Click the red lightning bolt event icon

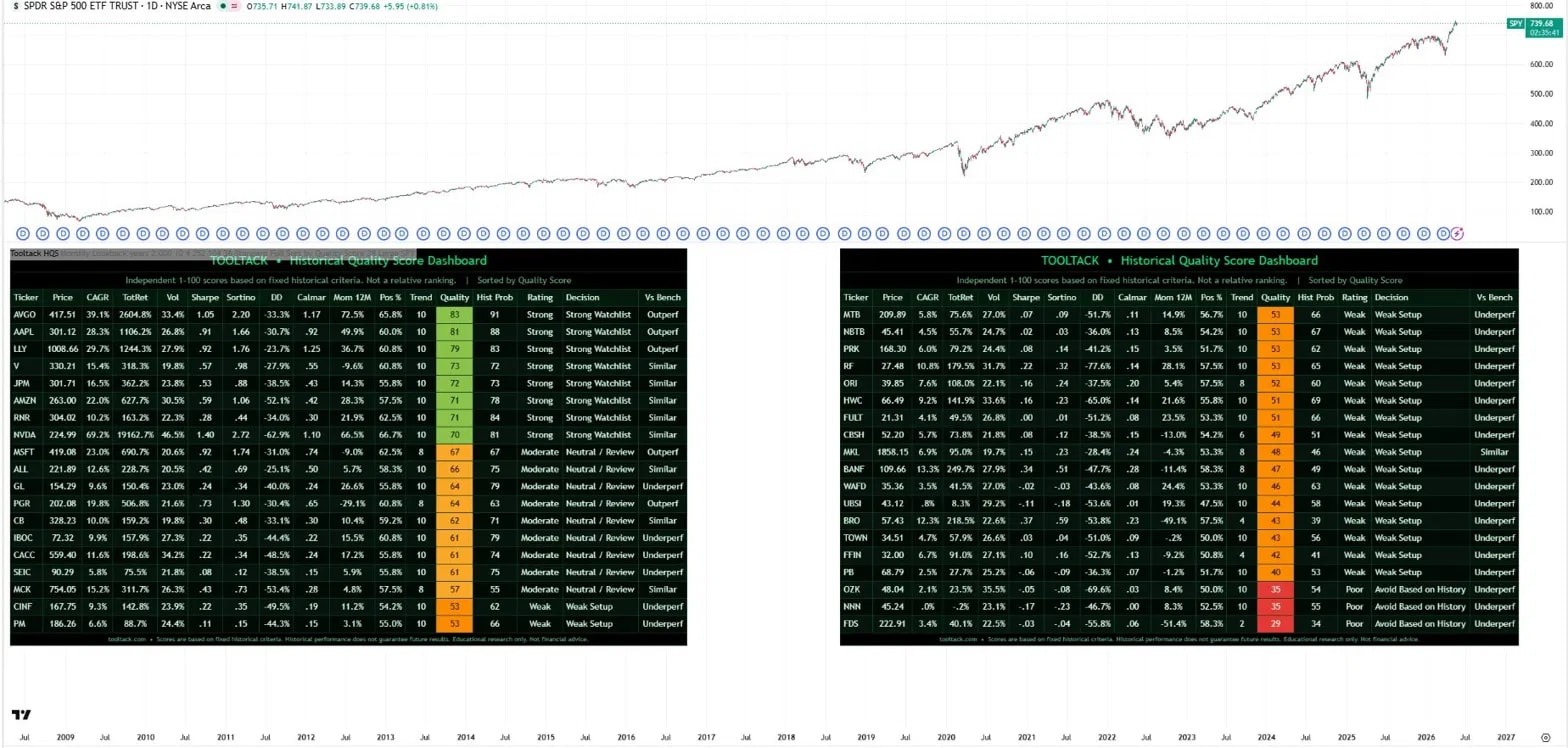[x=1457, y=233]
